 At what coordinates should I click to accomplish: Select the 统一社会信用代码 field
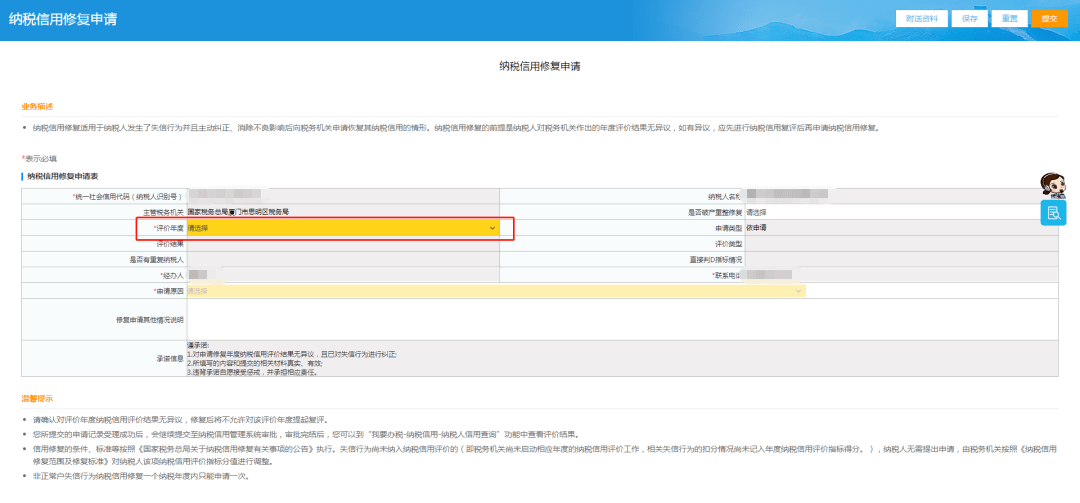341,197
